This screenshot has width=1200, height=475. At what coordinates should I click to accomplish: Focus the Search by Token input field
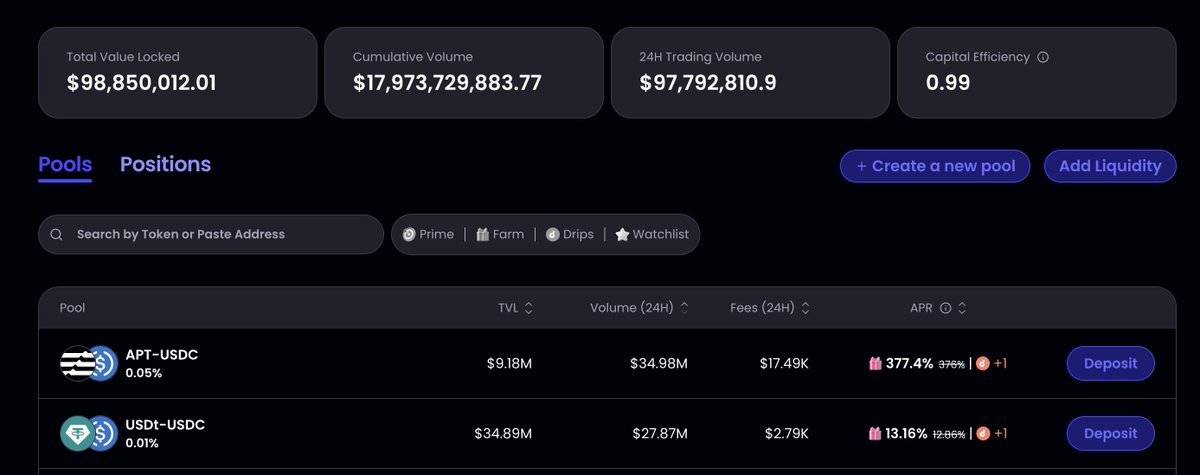tap(220, 234)
